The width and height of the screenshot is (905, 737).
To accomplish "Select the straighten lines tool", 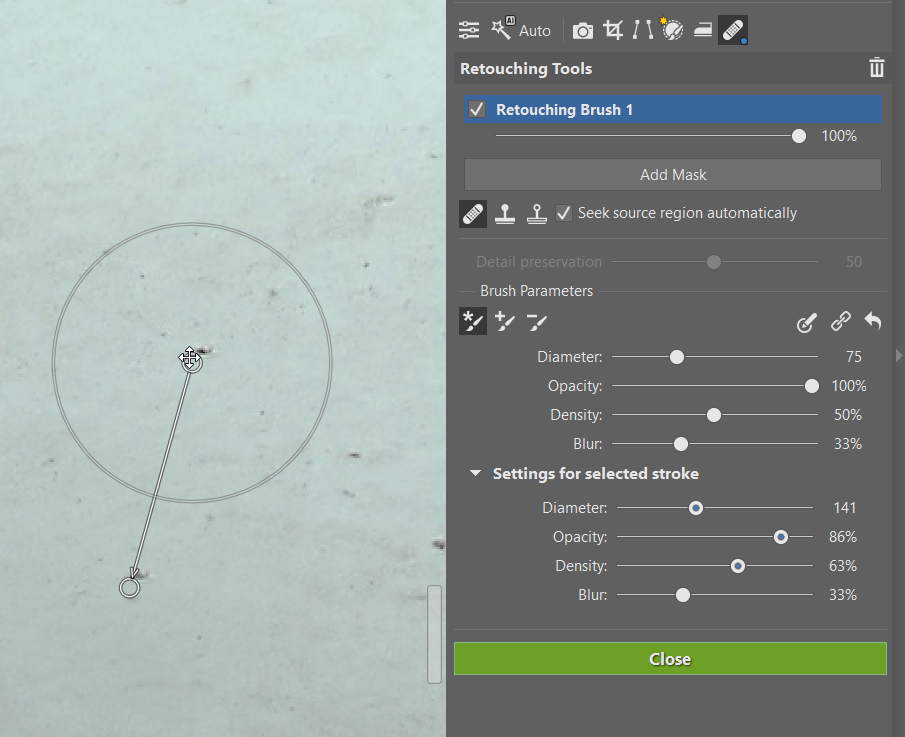I will (642, 30).
